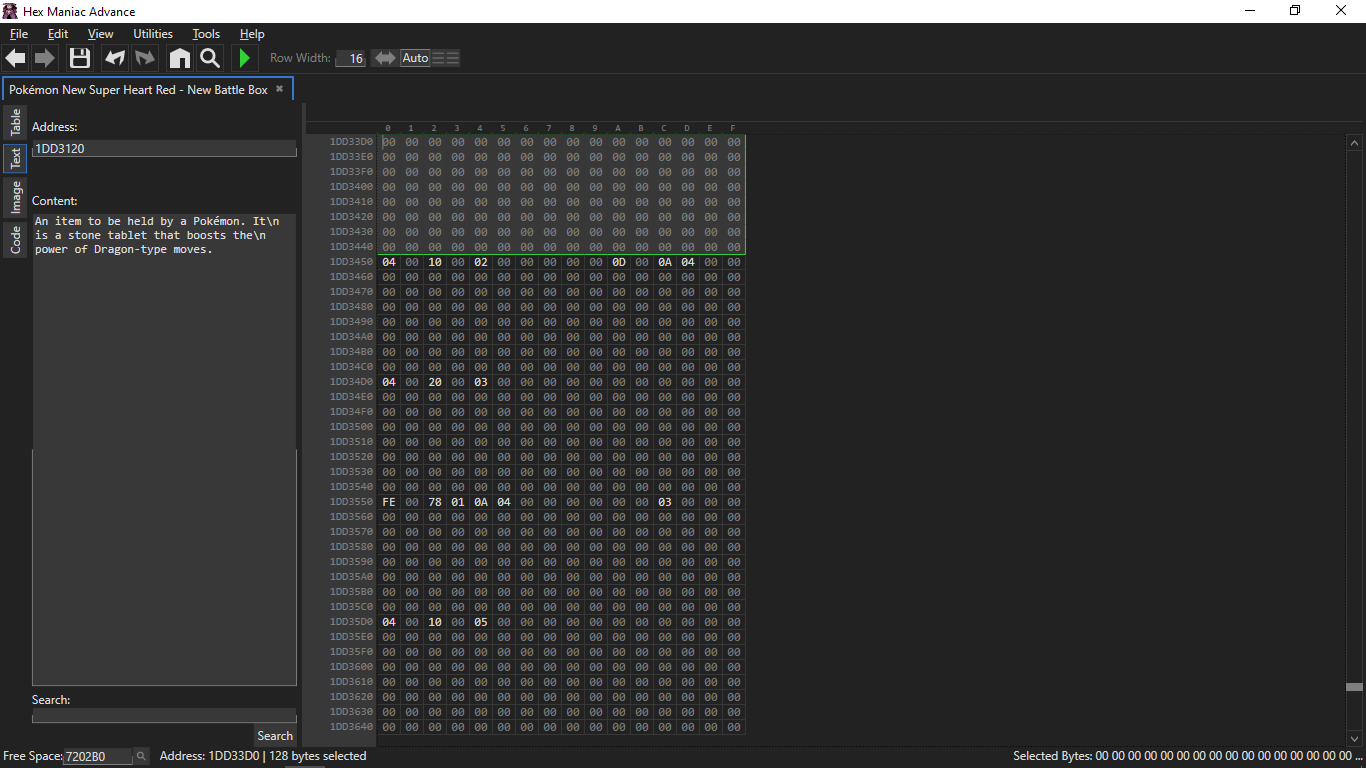Switch to the Table side tab

(15, 123)
